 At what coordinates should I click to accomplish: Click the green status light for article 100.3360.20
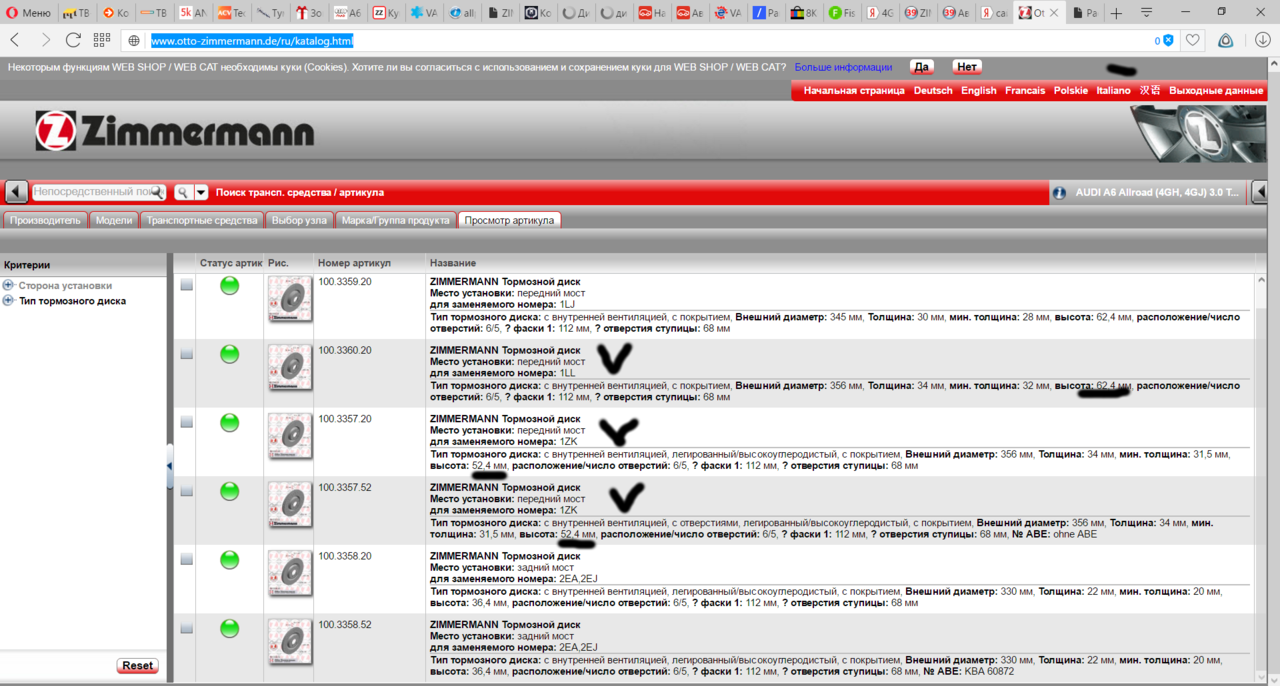229,354
